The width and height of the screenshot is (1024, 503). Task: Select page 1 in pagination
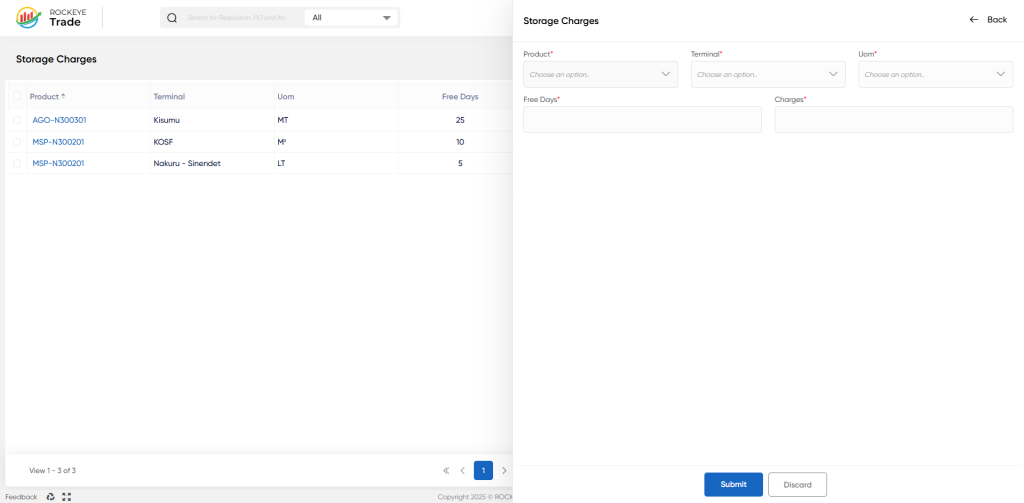coord(483,470)
